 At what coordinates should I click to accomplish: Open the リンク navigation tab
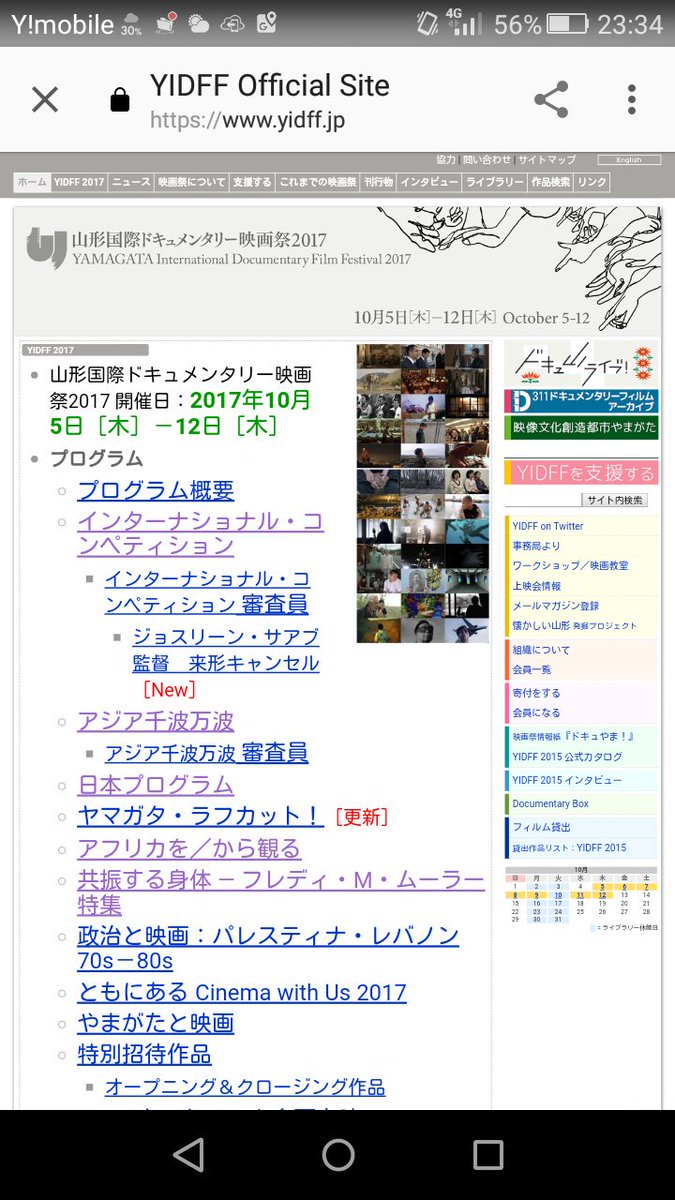[592, 182]
